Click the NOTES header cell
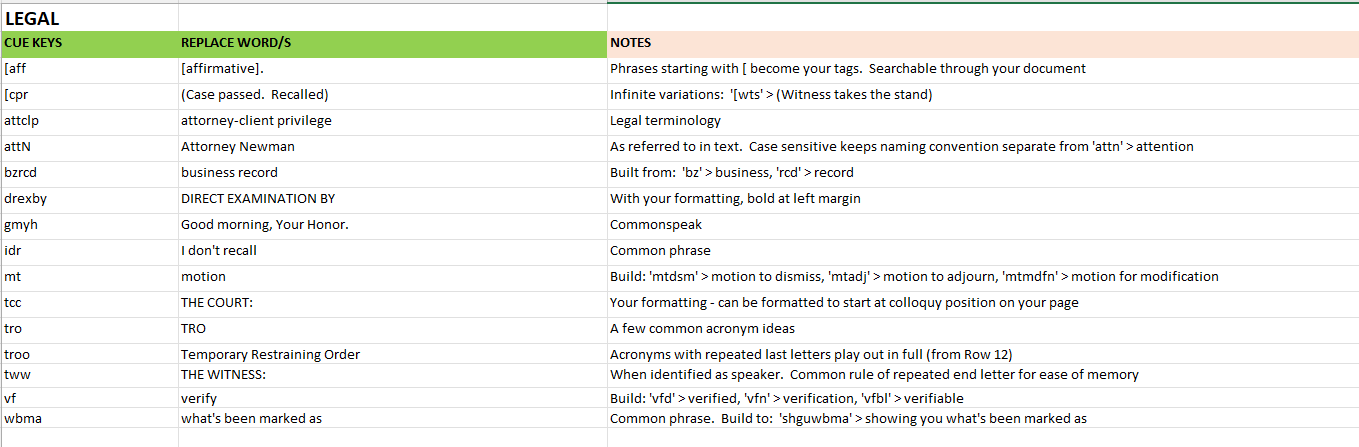Screen dimensions: 1359x447 pyautogui.click(x=983, y=44)
